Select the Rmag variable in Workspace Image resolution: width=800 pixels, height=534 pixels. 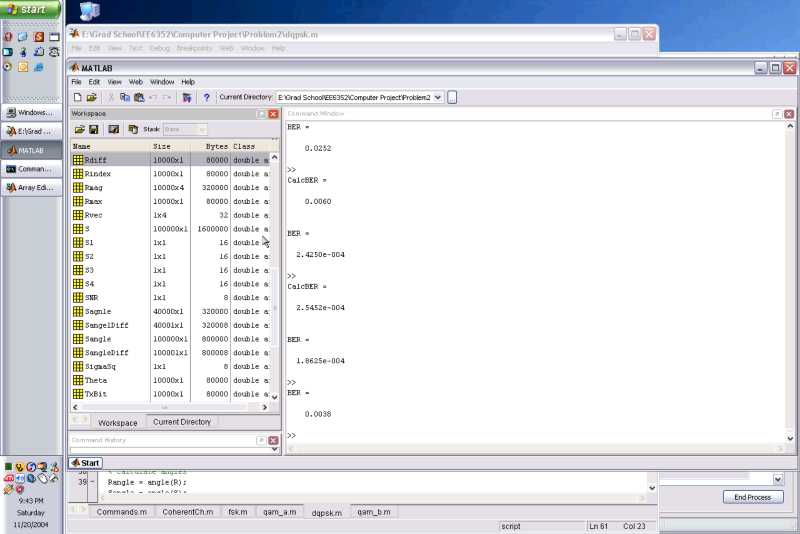tap(170, 188)
